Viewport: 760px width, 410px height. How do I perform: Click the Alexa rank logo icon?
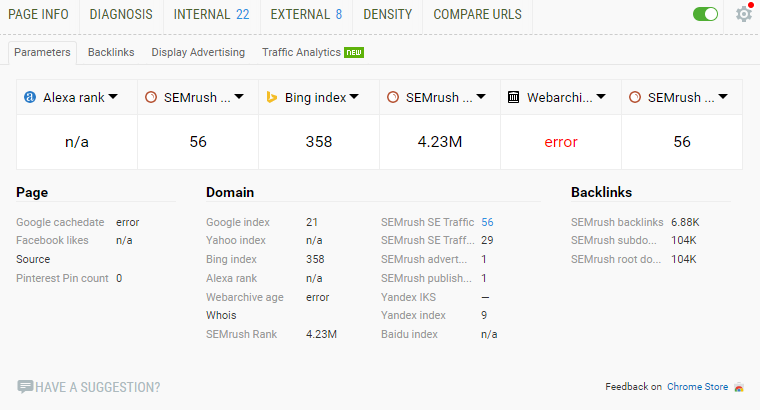[x=30, y=97]
